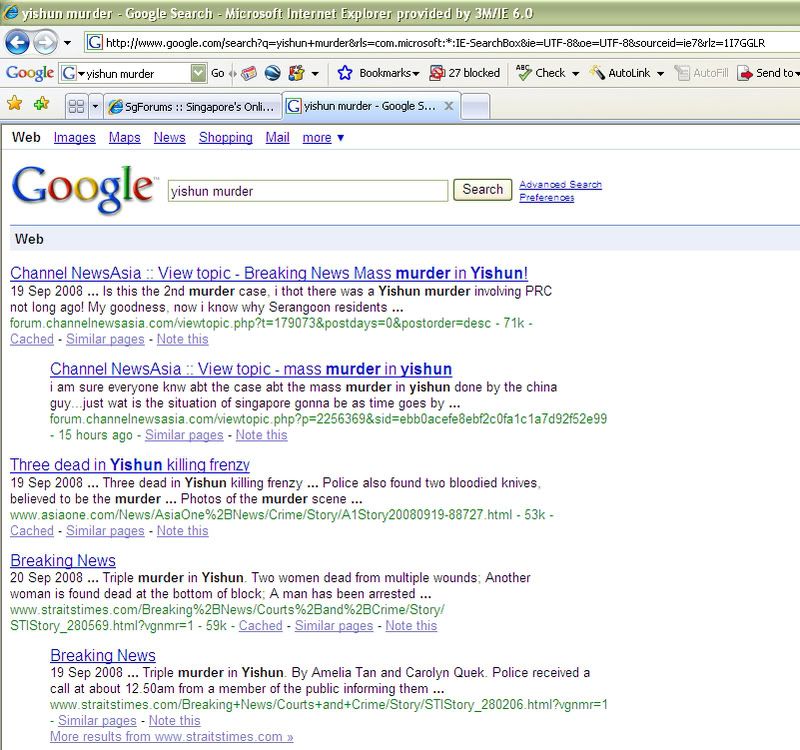Open the tab list dropdown arrow
This screenshot has height=750, width=800.
coord(96,106)
